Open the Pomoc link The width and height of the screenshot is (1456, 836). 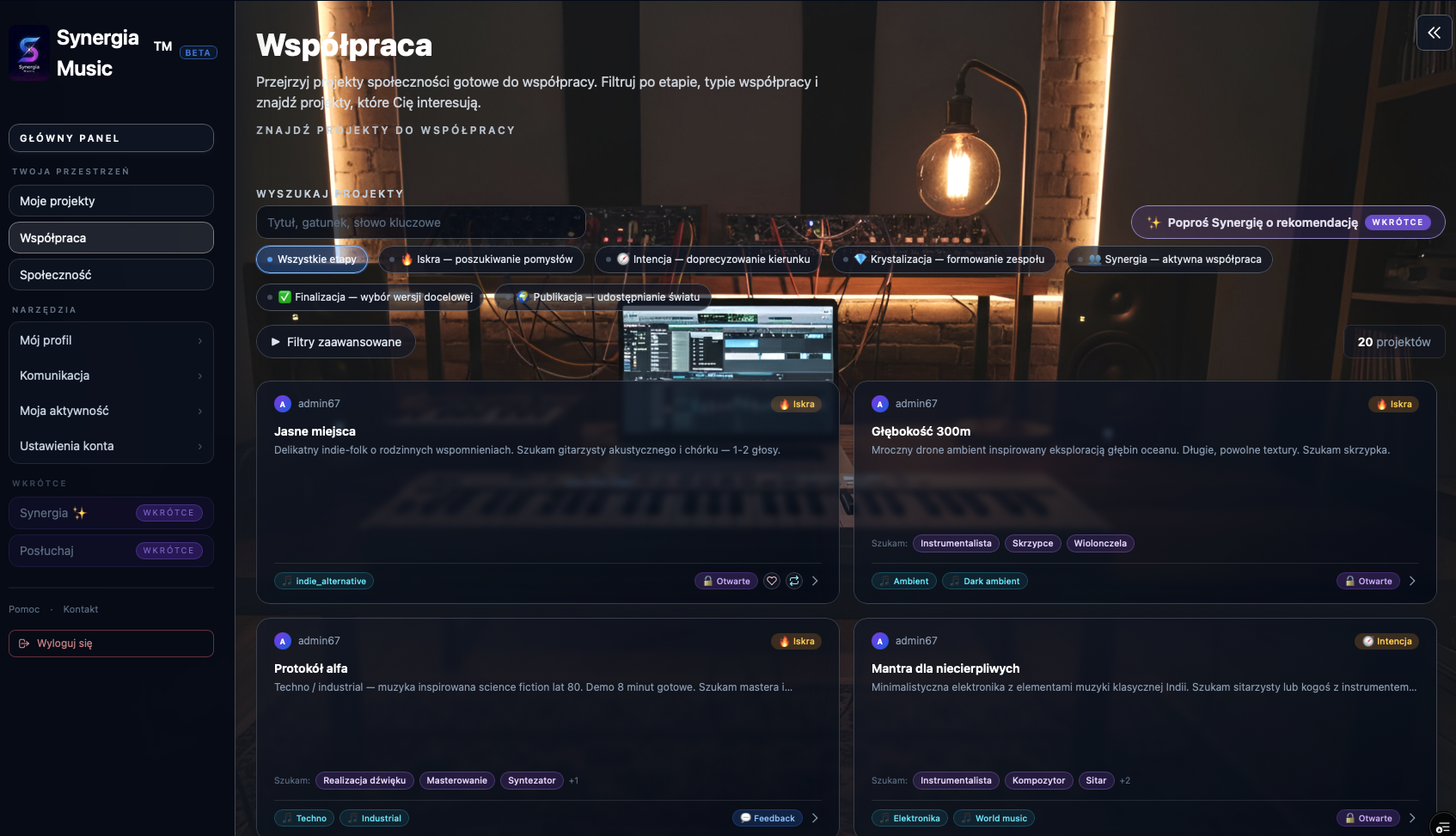click(x=24, y=609)
